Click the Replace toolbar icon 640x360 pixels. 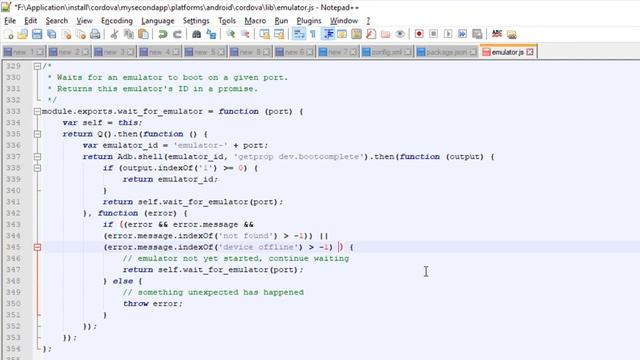click(211, 34)
